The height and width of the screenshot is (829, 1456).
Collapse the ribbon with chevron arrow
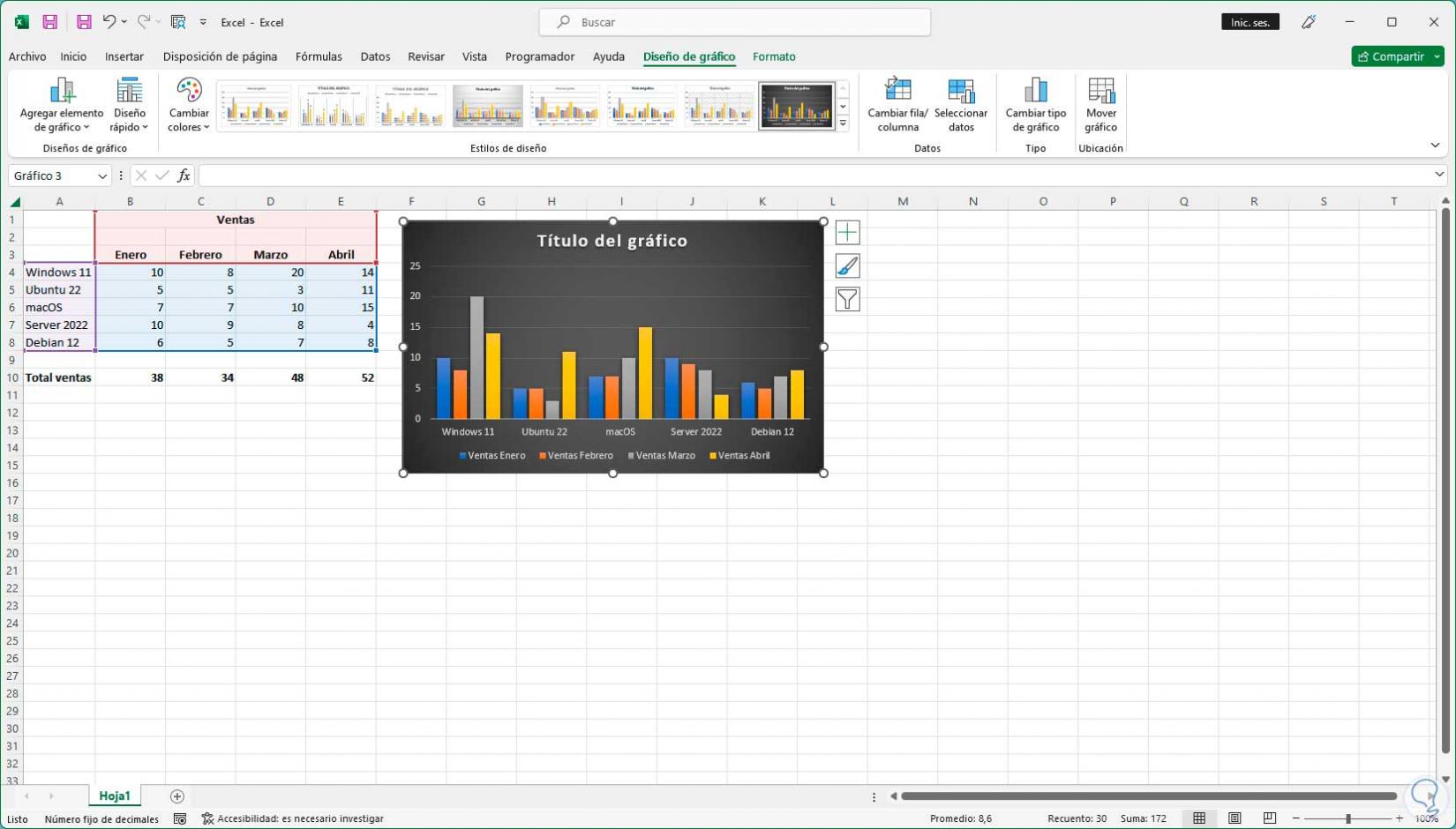click(1435, 146)
